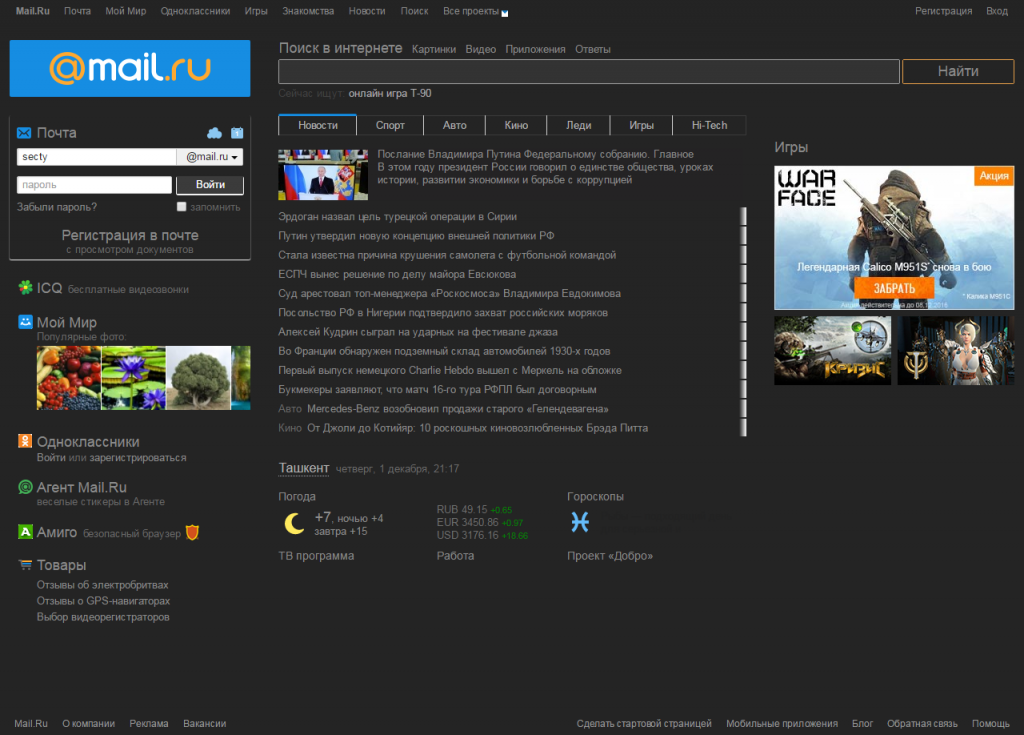This screenshot has height=735, width=1024.
Task: Click the Почта envelope icon
Action: 24,133
